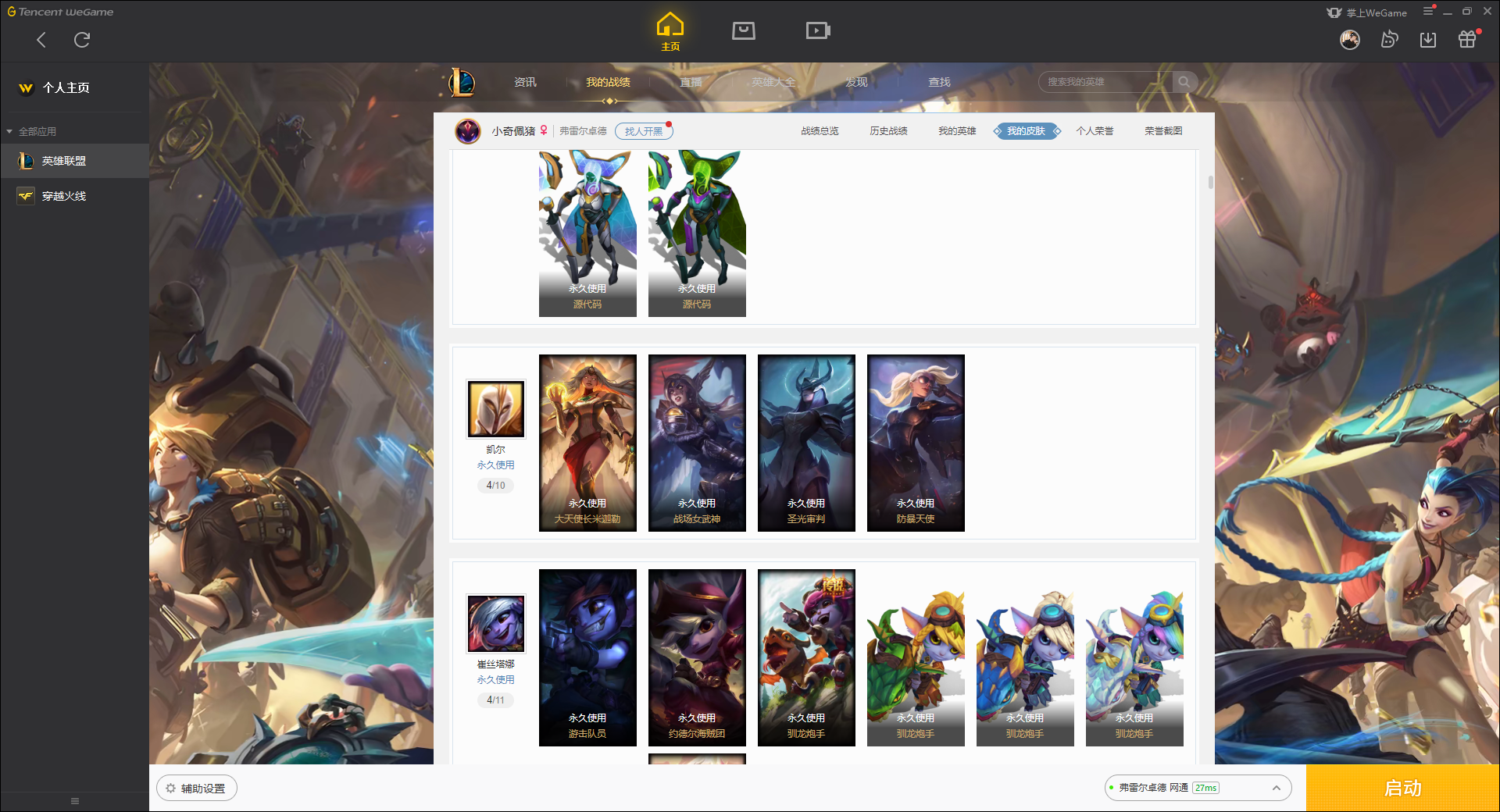
Task: Click the 启动 launch button
Action: coord(1402,788)
